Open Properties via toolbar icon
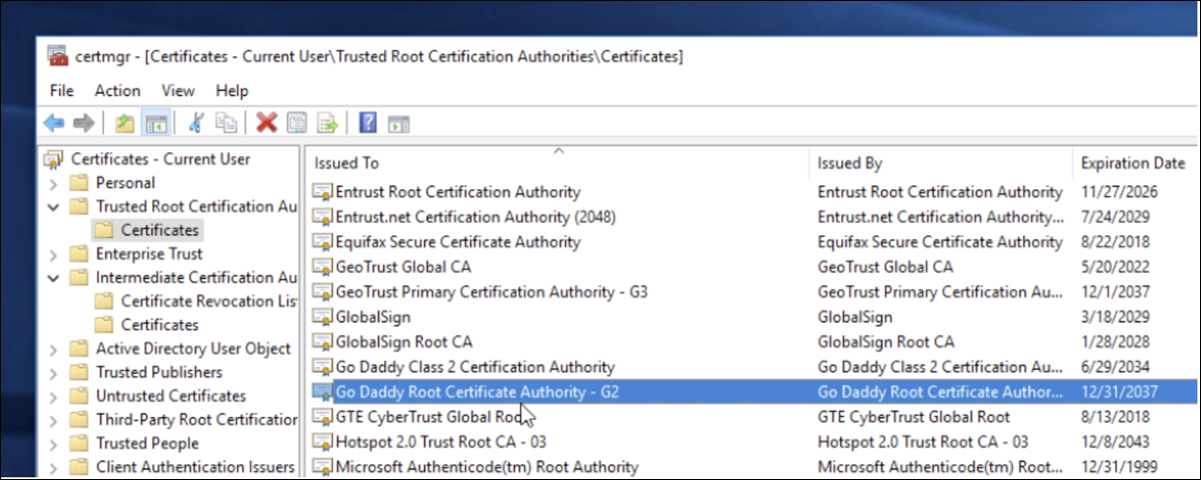This screenshot has height=480, width=1201. click(x=297, y=123)
